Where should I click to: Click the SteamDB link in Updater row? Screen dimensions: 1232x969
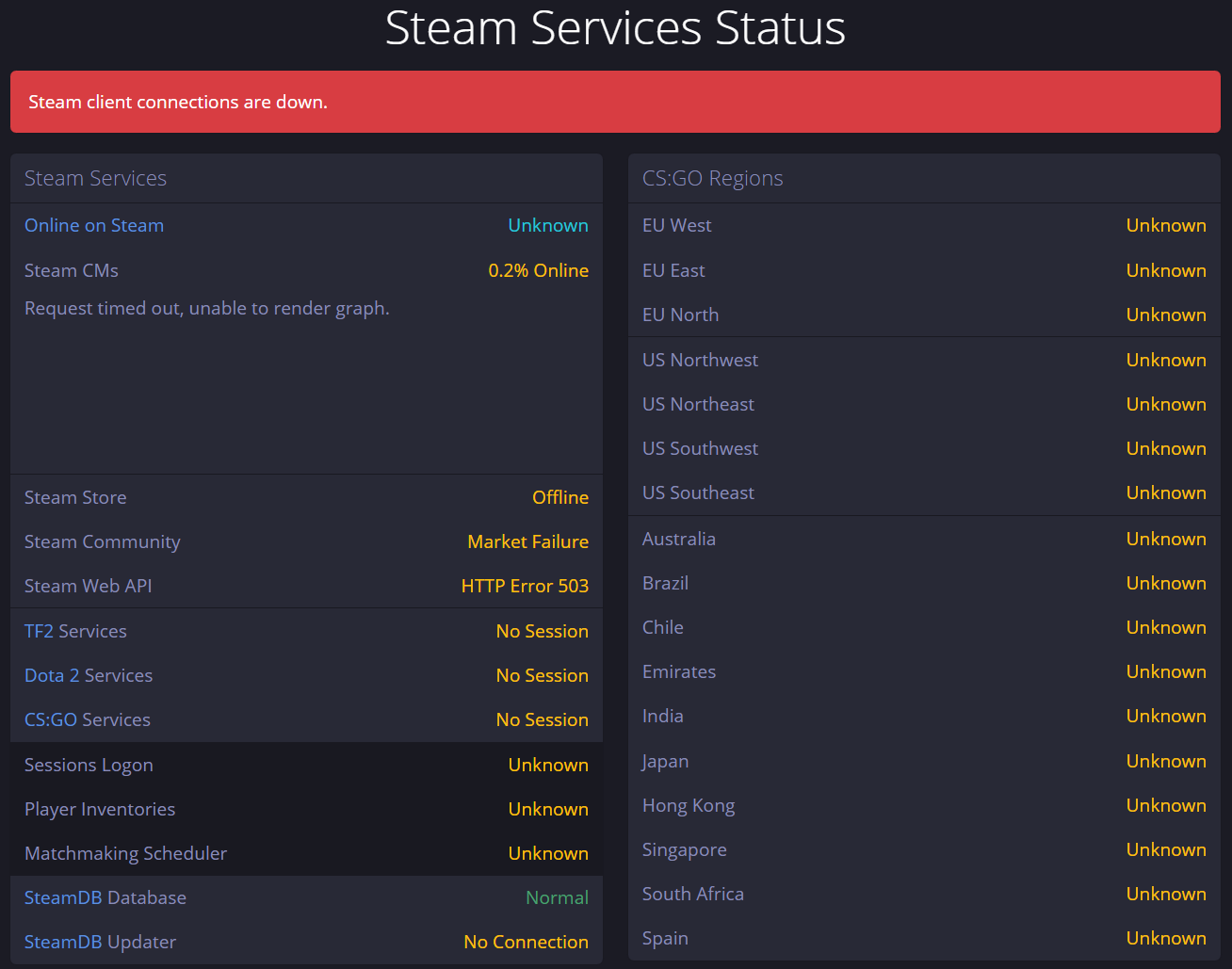coord(63,942)
